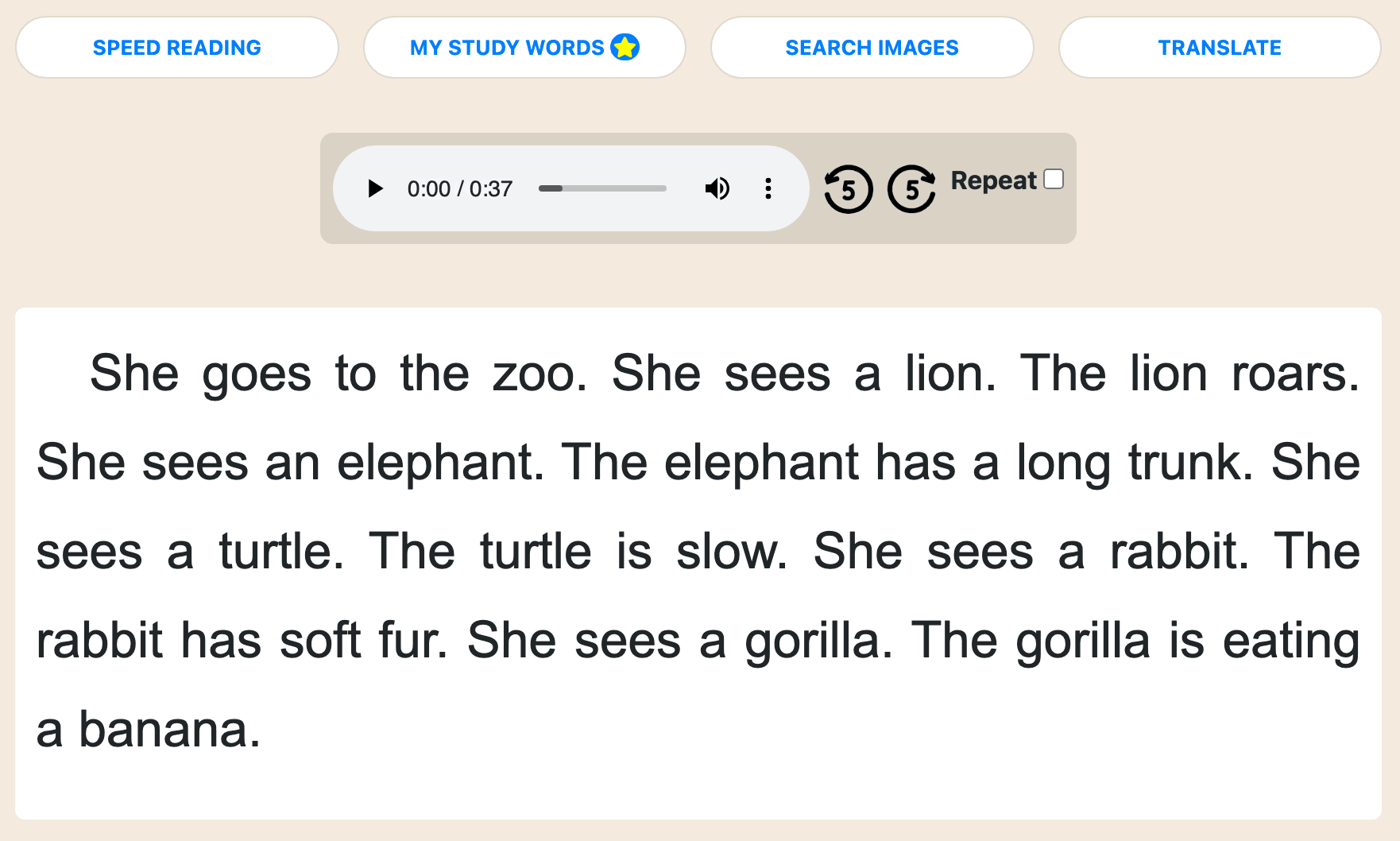Open Search Images
Image resolution: width=1400 pixels, height=841 pixels.
click(872, 48)
